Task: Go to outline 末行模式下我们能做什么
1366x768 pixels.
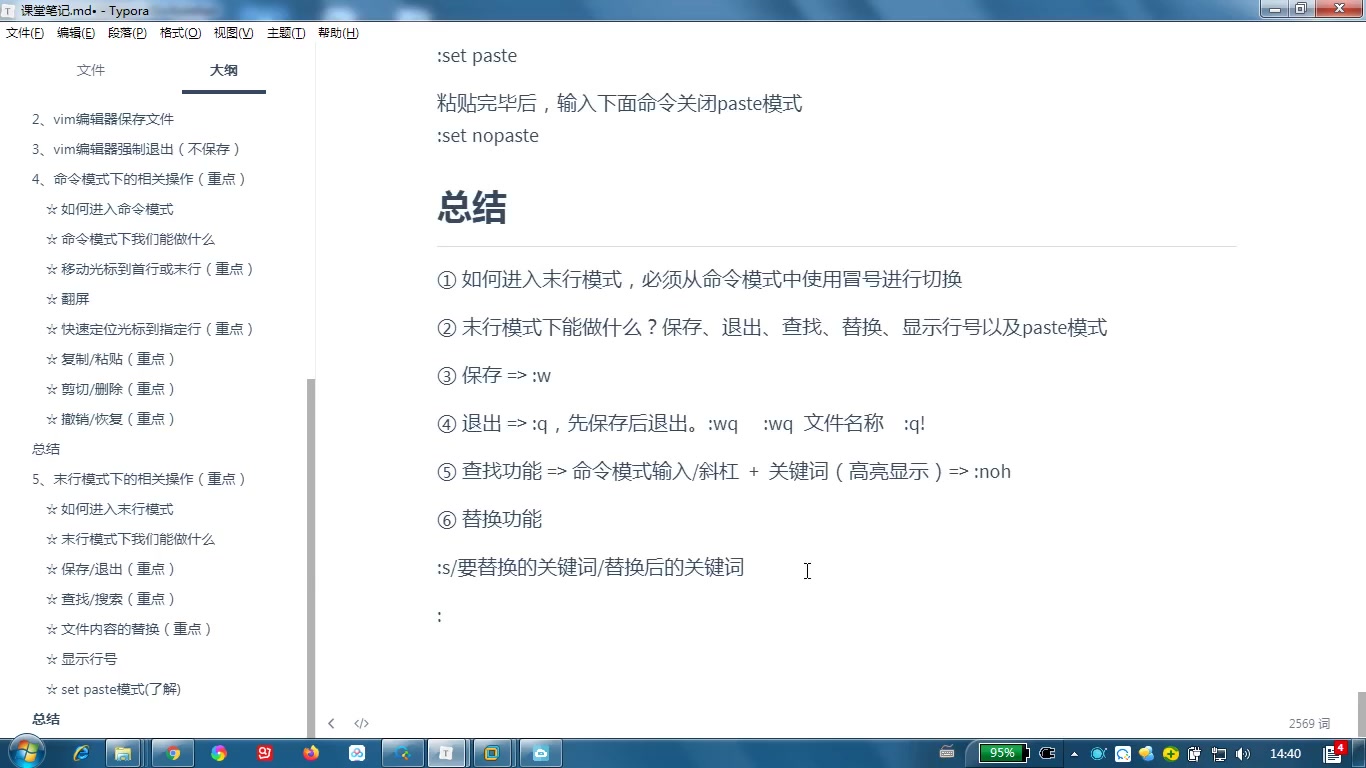Action: [131, 539]
